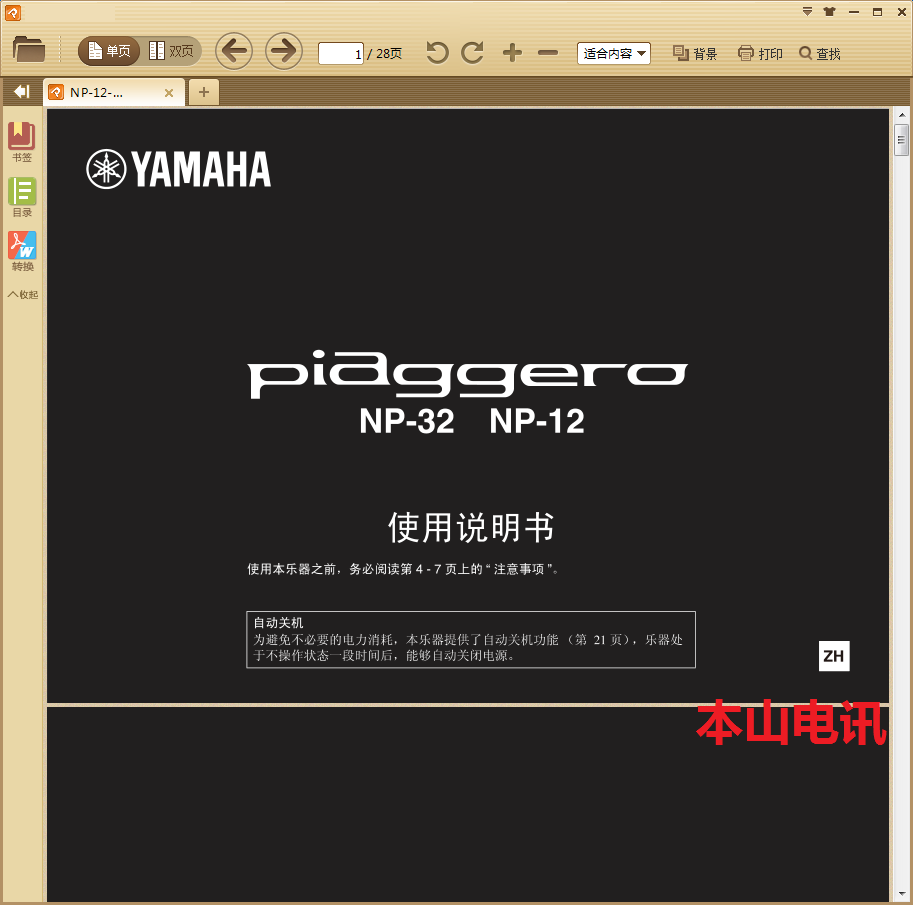Close the reader window

[x=901, y=12]
